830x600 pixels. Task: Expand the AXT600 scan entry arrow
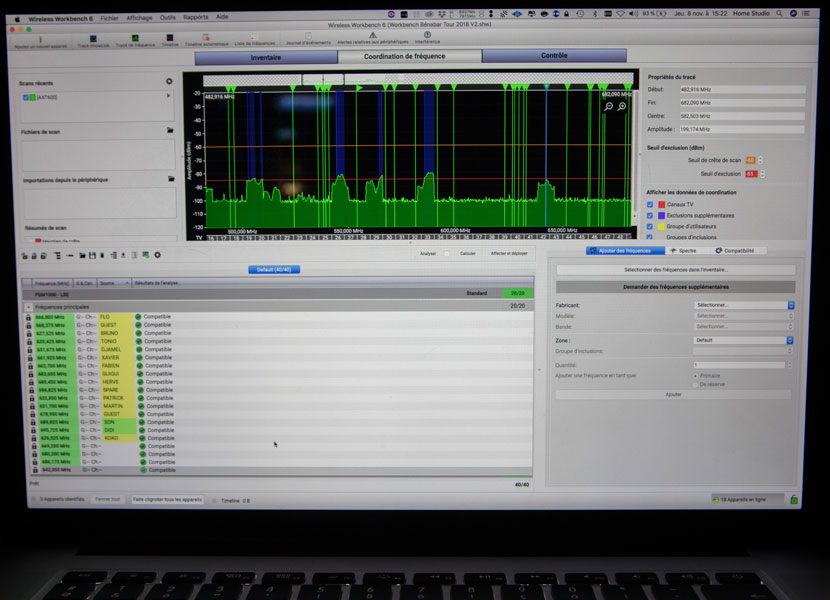coord(168,96)
